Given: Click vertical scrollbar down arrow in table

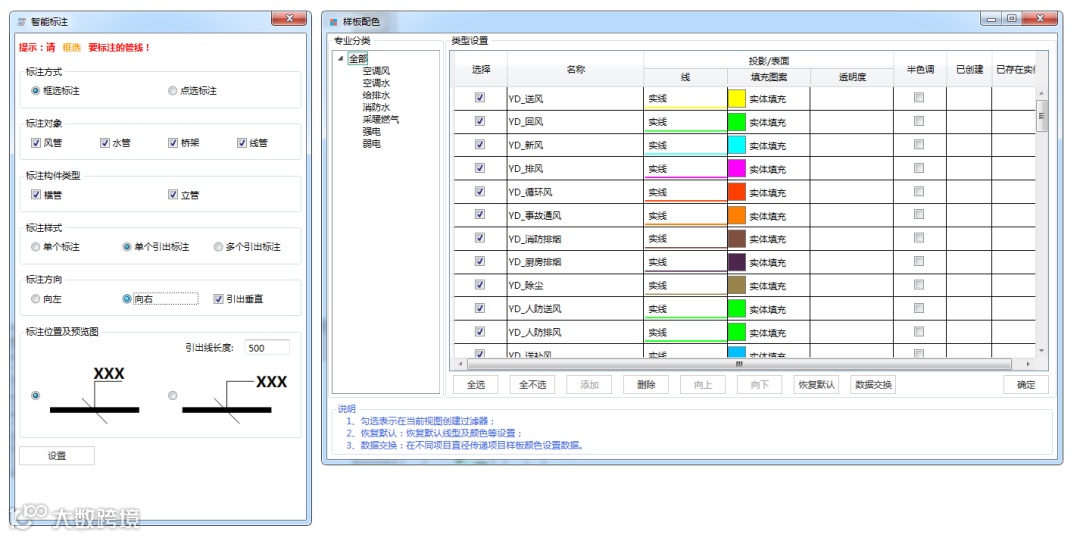Looking at the screenshot, I should (1041, 350).
